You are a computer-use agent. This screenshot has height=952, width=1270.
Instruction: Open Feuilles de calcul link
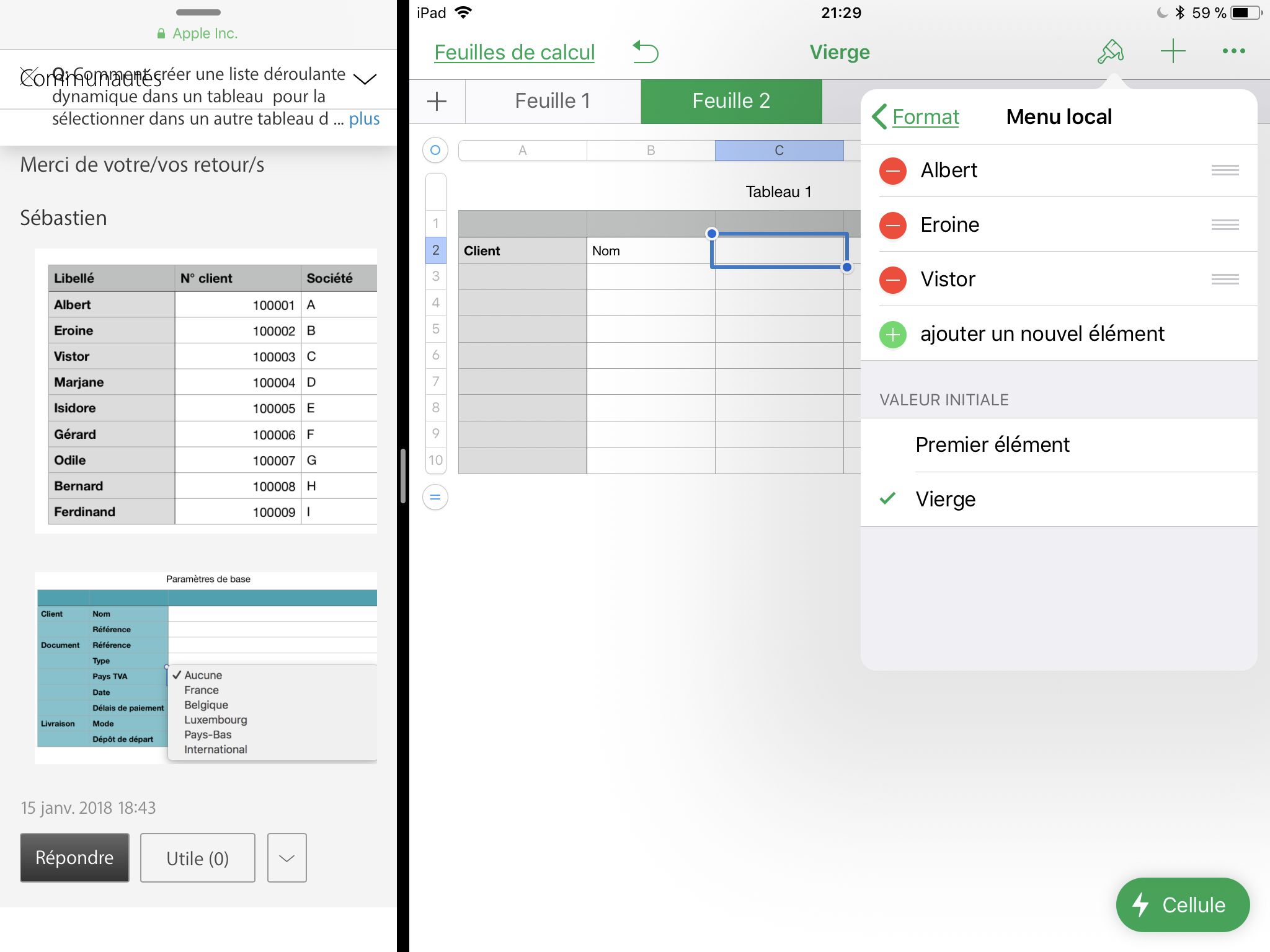pos(514,52)
